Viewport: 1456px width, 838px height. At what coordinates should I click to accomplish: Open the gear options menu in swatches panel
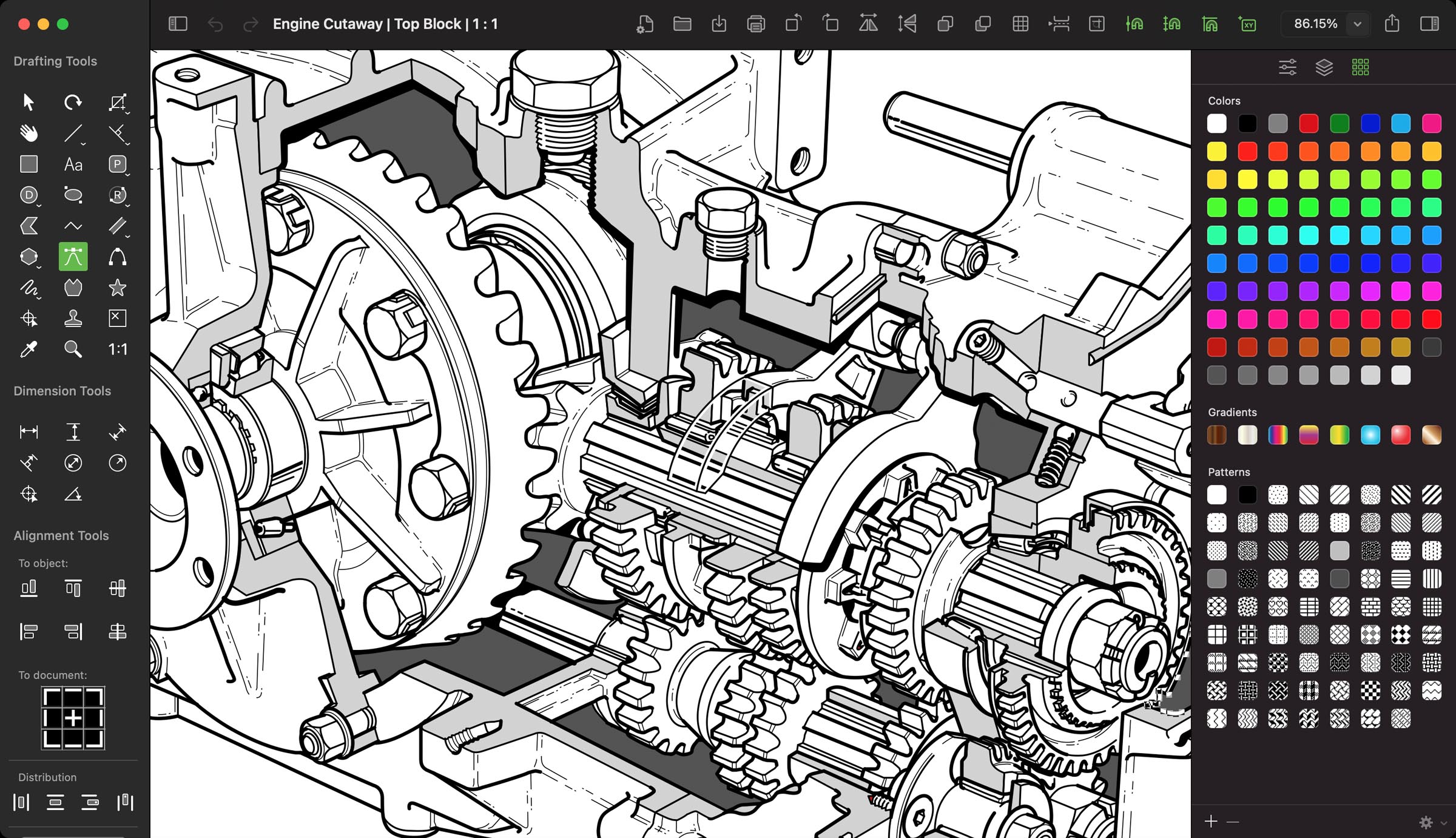point(1426,822)
